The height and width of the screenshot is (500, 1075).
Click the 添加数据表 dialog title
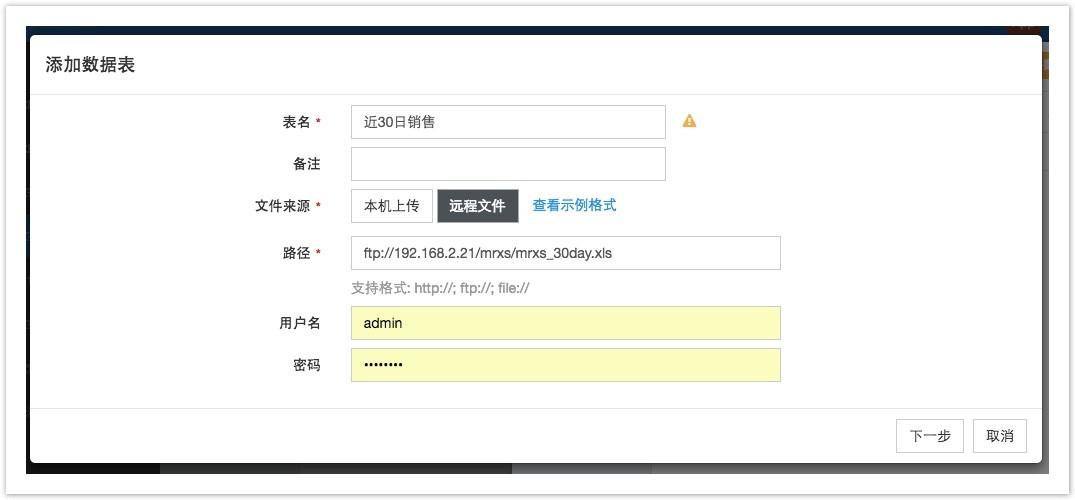pyautogui.click(x=90, y=65)
